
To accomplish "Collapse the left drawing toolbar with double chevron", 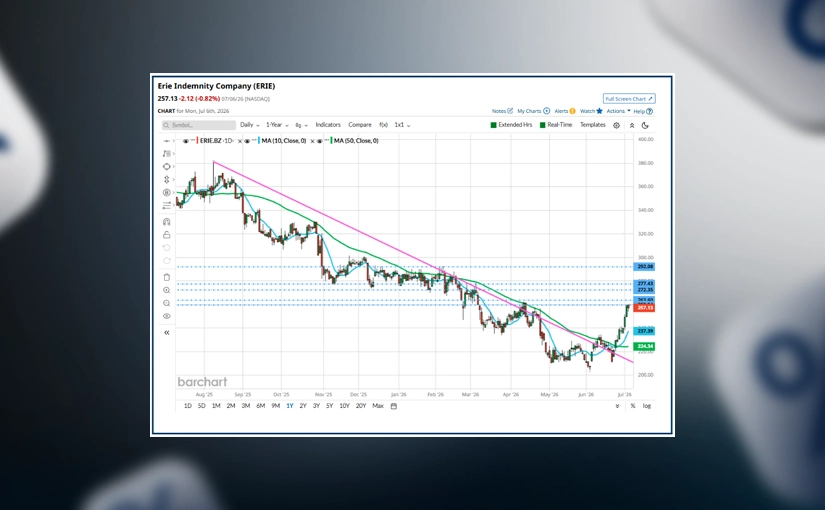I will pyautogui.click(x=166, y=333).
